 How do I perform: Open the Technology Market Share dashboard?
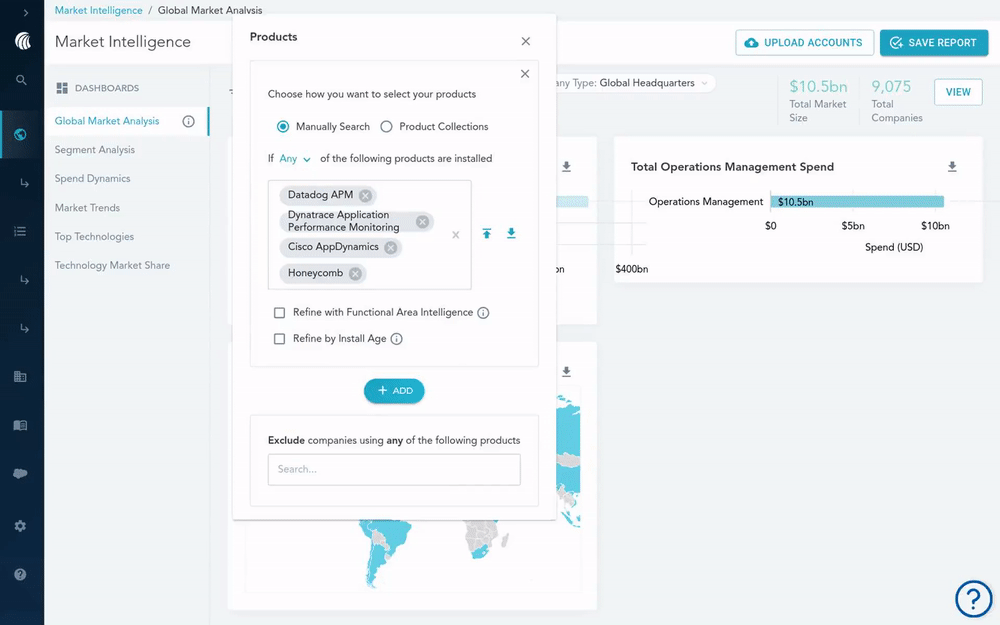(x=112, y=265)
